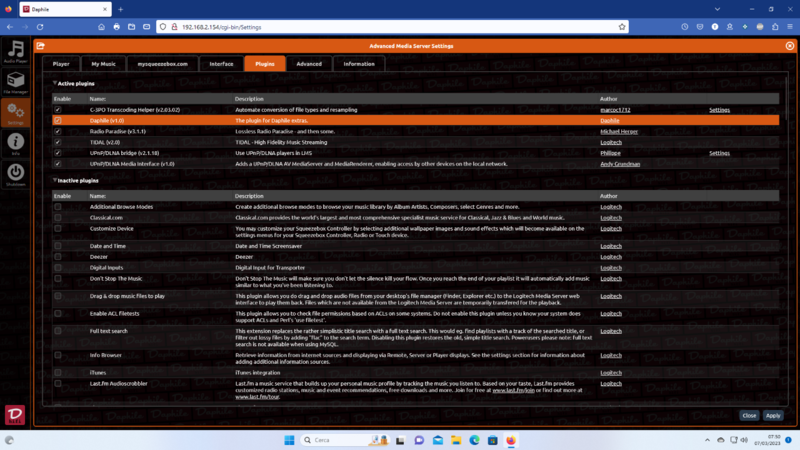This screenshot has width=800, height=450.
Task: Open the File Manager sidebar icon
Action: [x=16, y=82]
